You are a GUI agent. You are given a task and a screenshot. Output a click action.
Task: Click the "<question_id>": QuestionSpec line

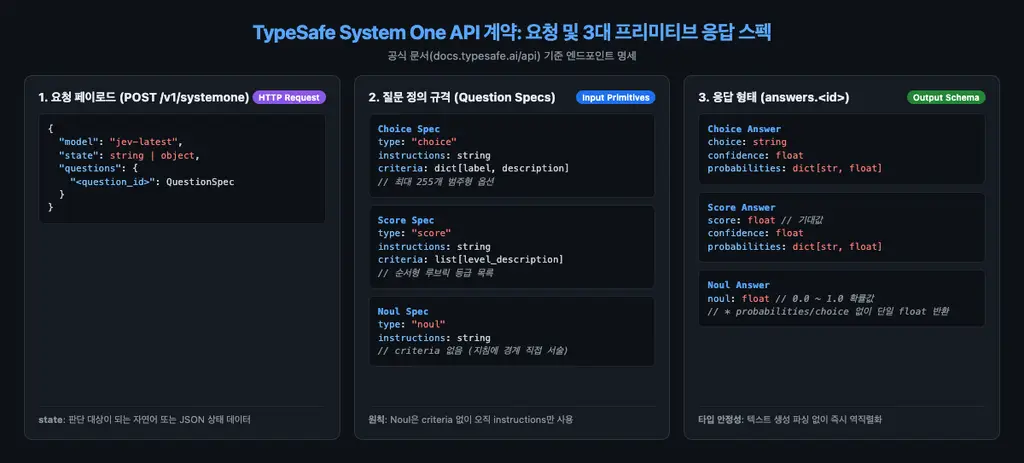152,182
